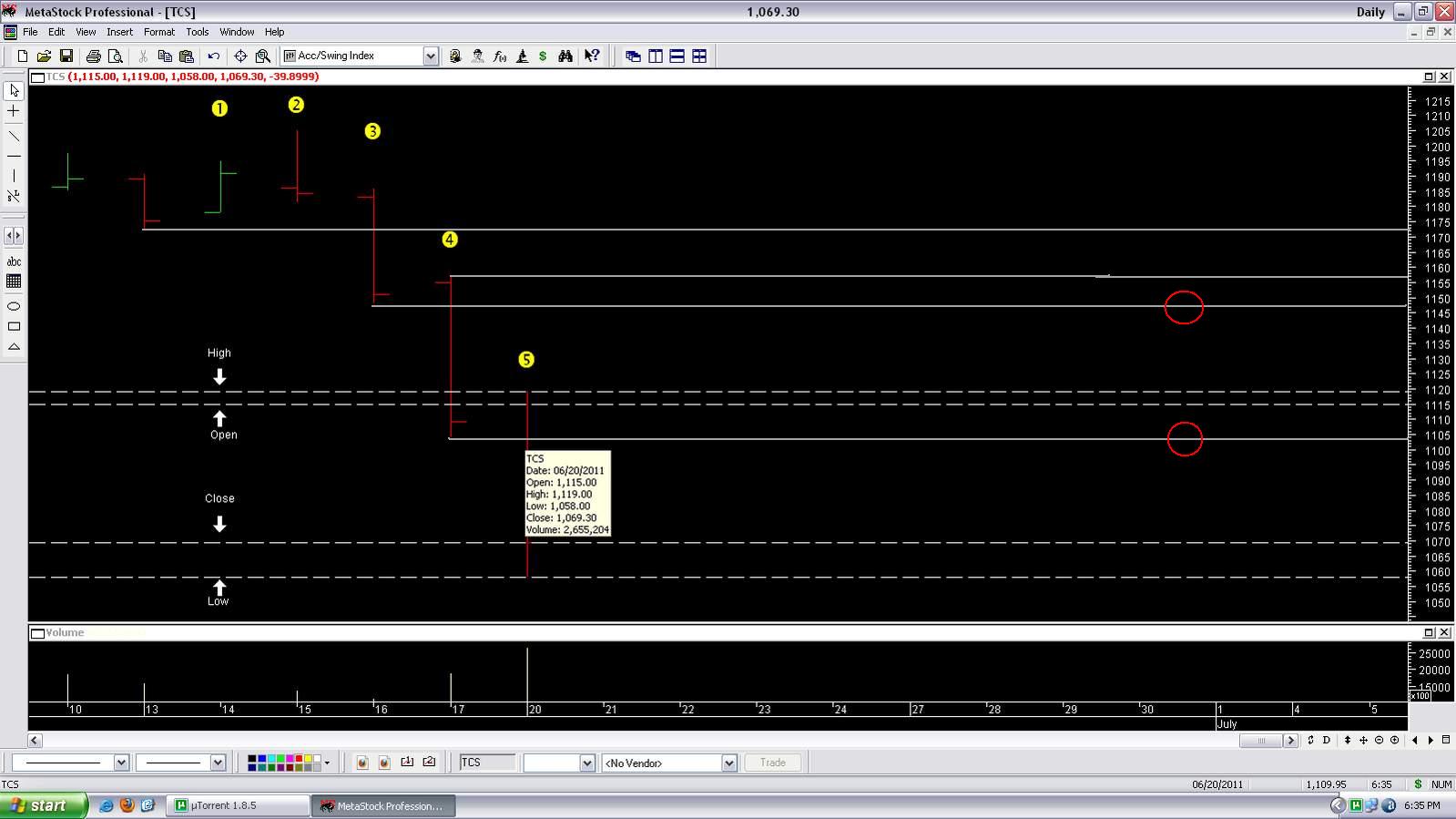Viewport: 1456px width, 819px height.
Task: Open the File menu
Action: click(30, 32)
